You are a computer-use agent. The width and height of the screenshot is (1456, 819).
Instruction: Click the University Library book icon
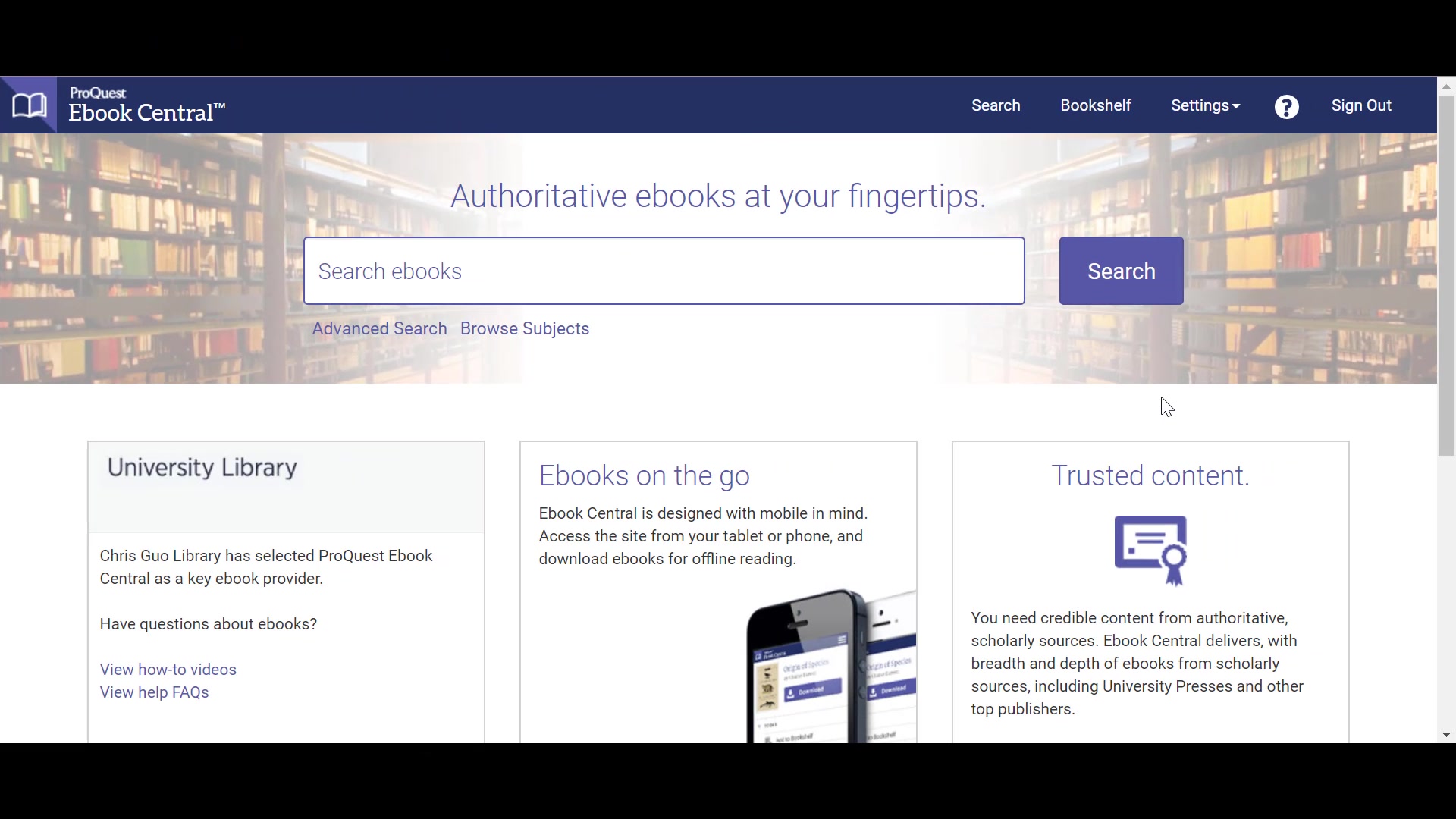[28, 104]
